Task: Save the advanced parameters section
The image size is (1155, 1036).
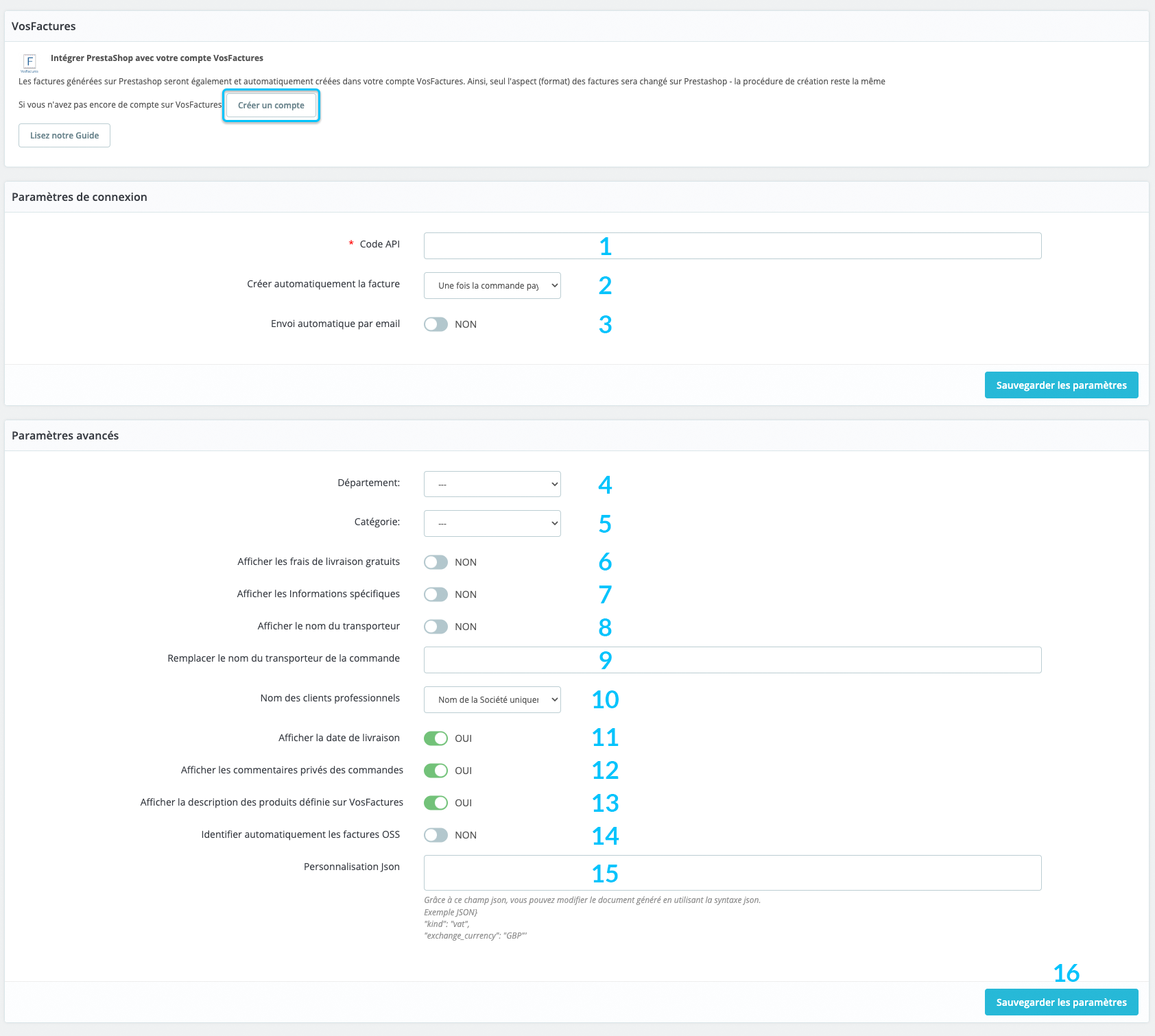Action: pos(1061,1002)
